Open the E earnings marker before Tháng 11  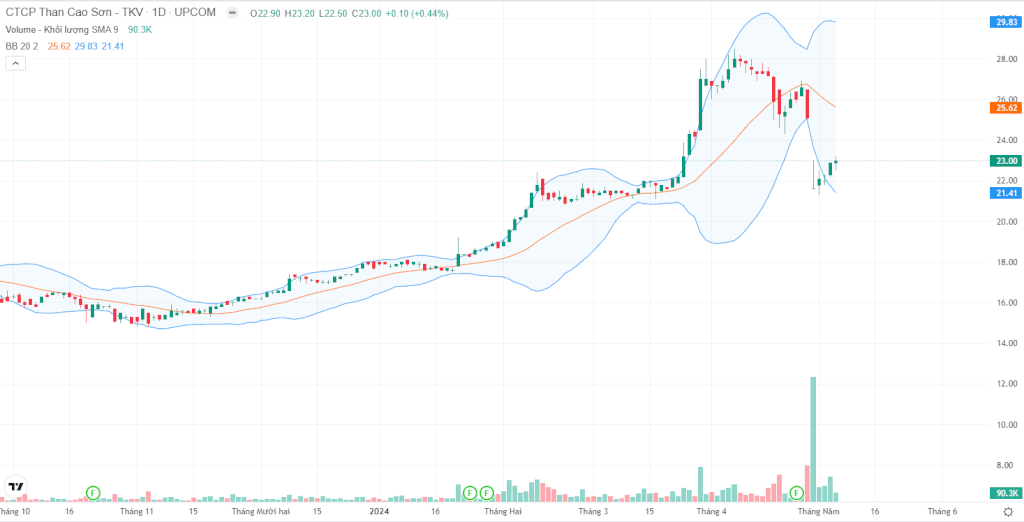pos(93,492)
